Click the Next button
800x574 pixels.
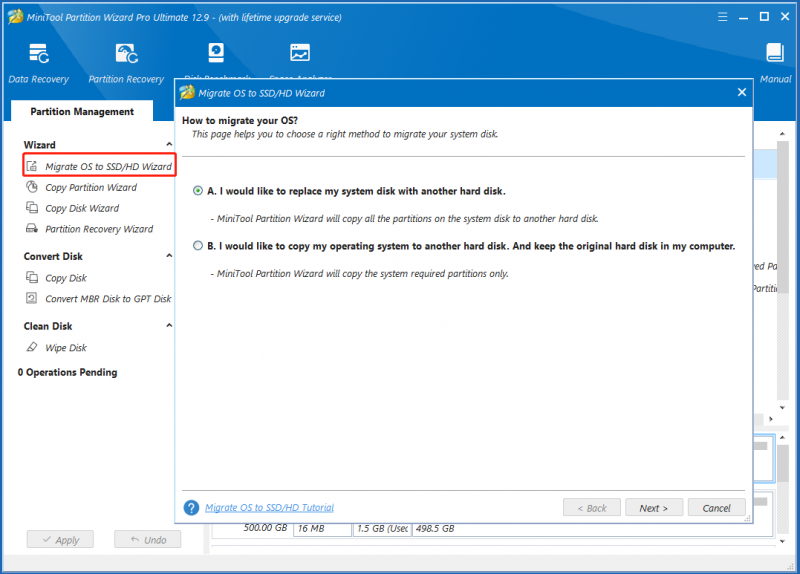click(654, 508)
